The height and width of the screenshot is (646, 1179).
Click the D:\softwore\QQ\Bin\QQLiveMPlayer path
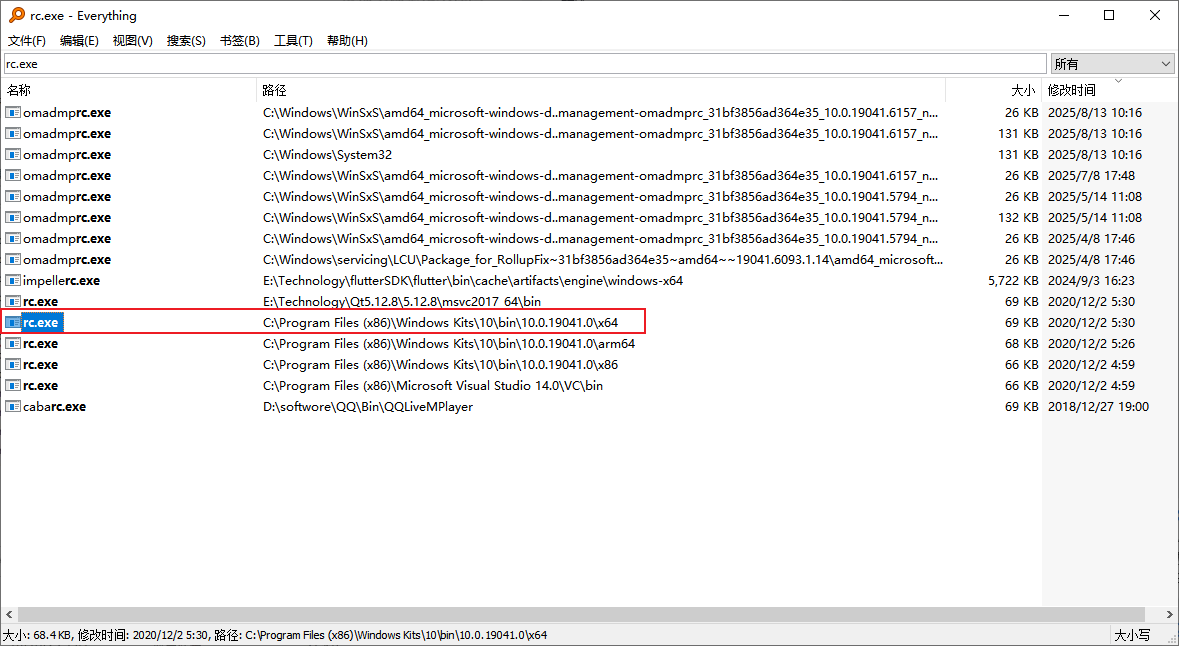pyautogui.click(x=368, y=407)
